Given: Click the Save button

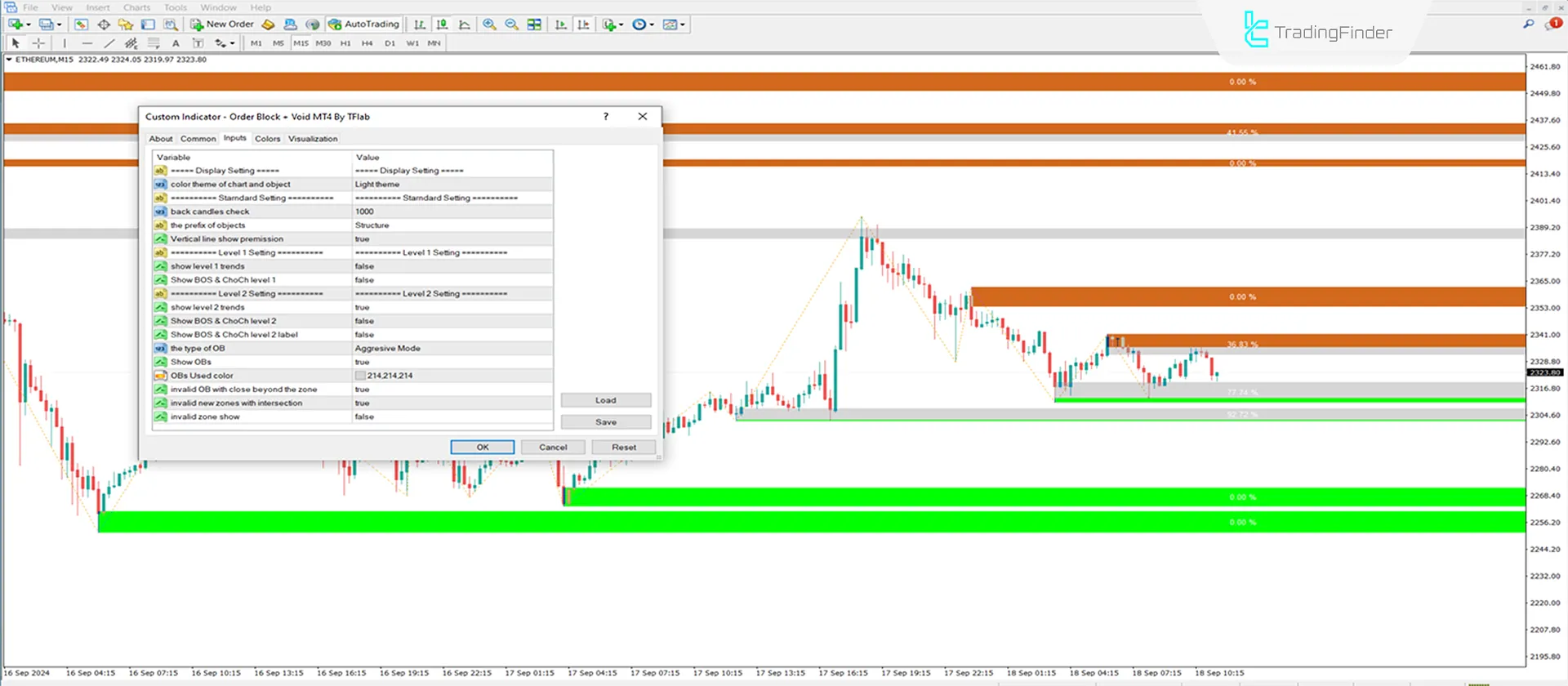Looking at the screenshot, I should [x=606, y=422].
